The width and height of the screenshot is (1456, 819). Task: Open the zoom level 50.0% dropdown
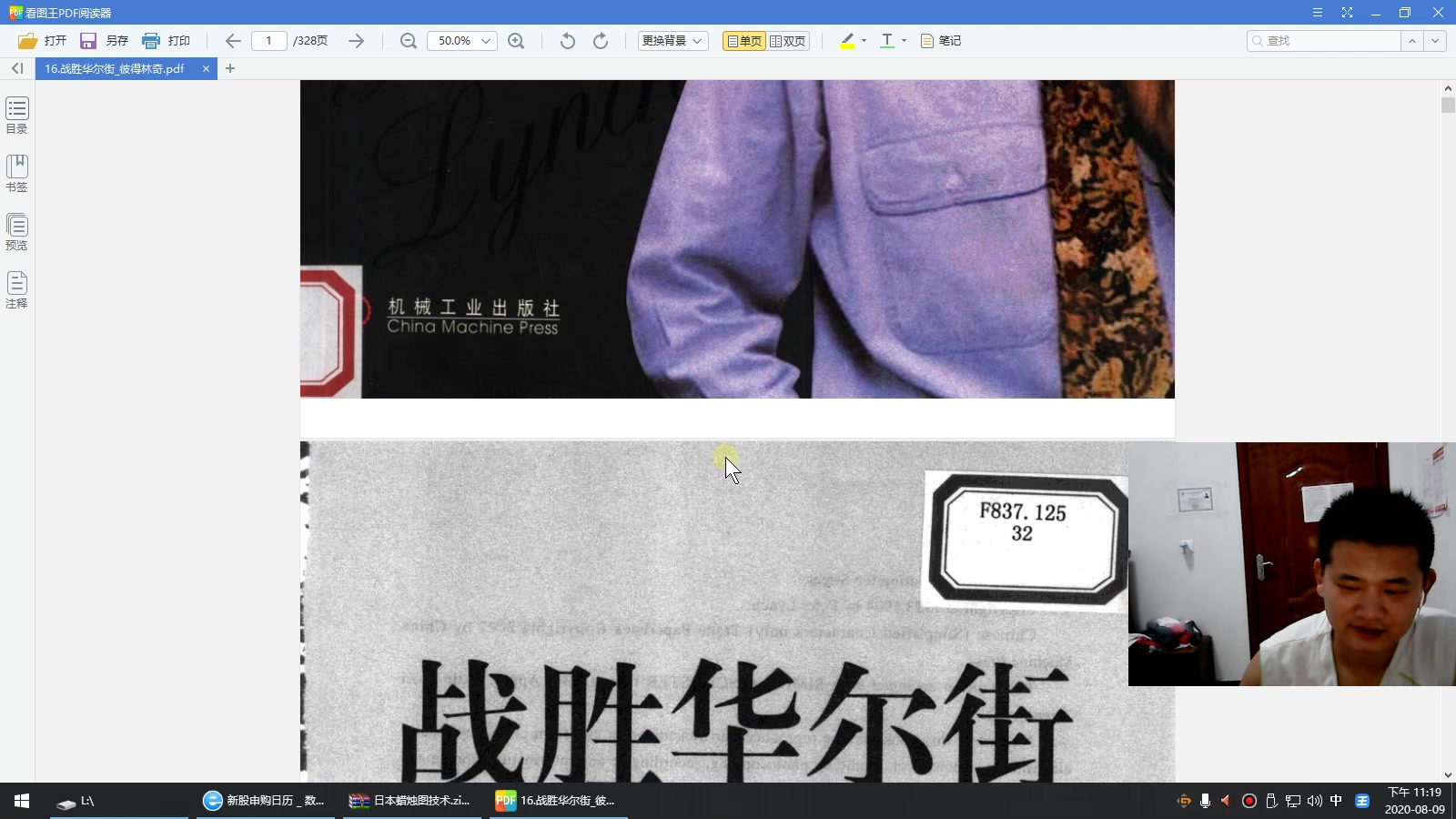(462, 41)
